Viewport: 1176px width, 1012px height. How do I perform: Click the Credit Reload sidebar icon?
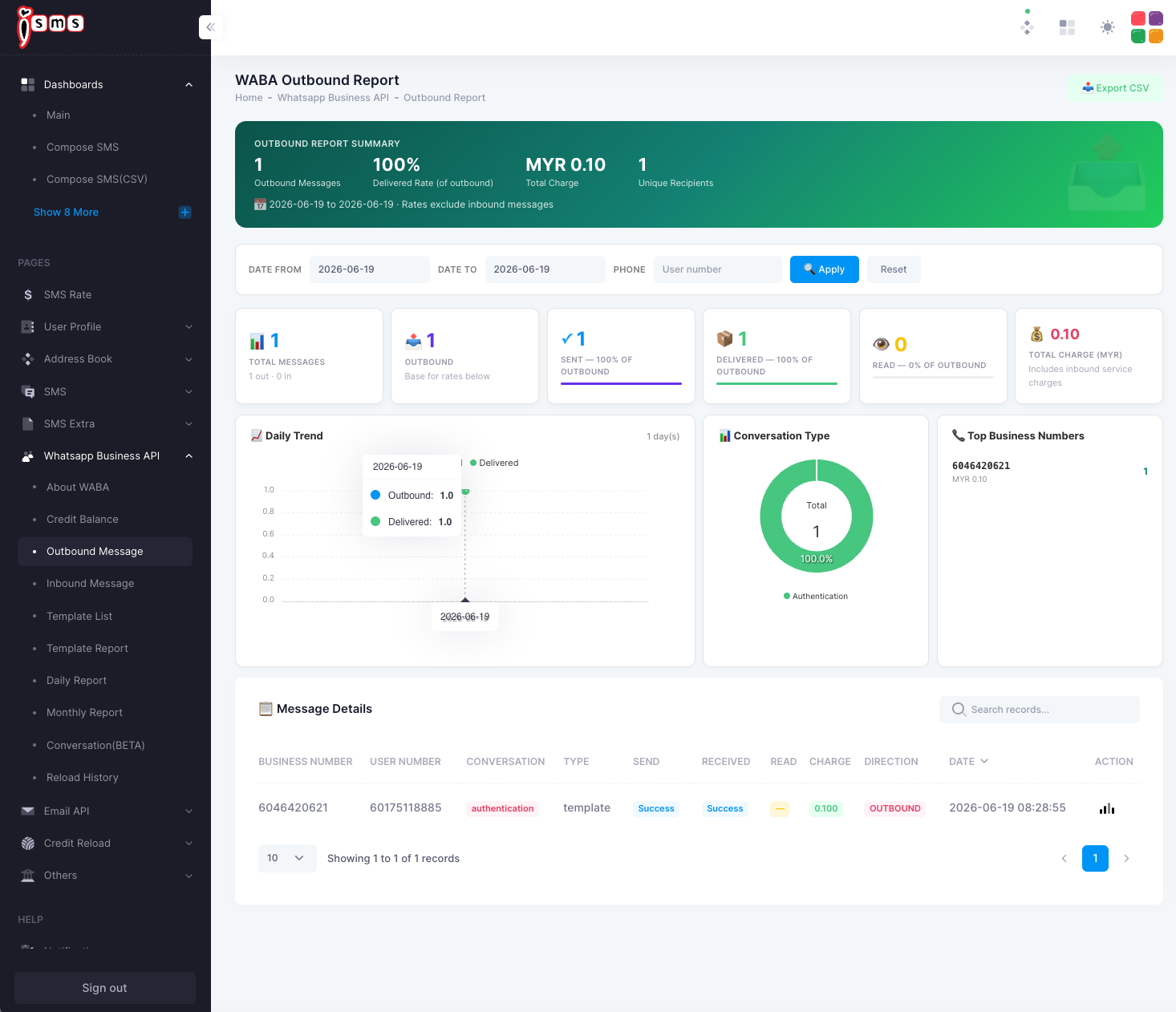pyautogui.click(x=28, y=844)
